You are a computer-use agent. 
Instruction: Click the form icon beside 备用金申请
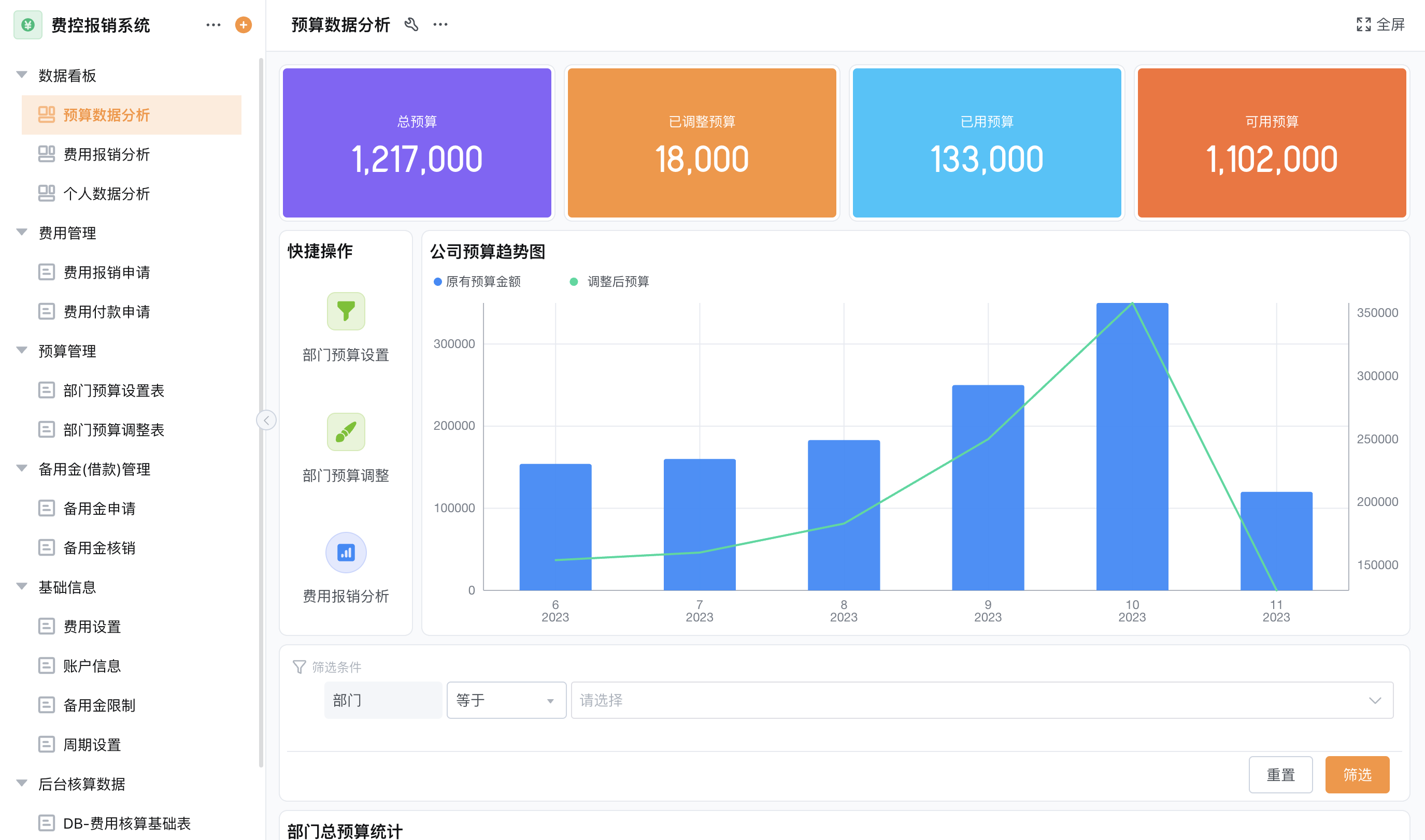click(x=47, y=509)
